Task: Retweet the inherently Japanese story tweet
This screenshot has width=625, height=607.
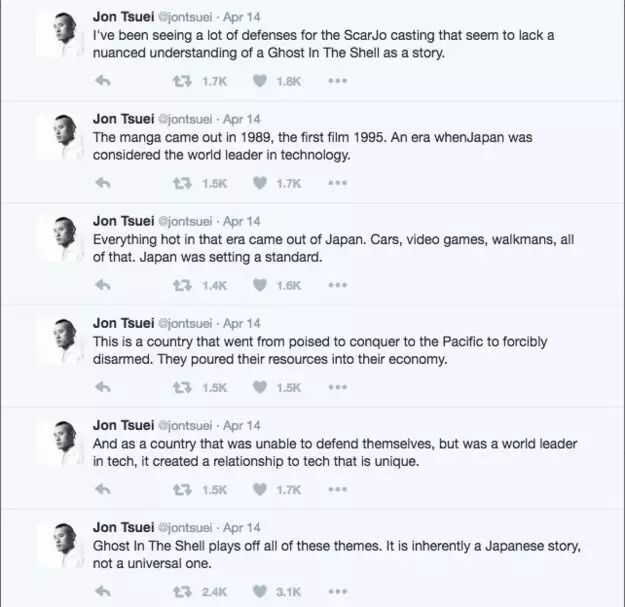Action: (x=182, y=592)
